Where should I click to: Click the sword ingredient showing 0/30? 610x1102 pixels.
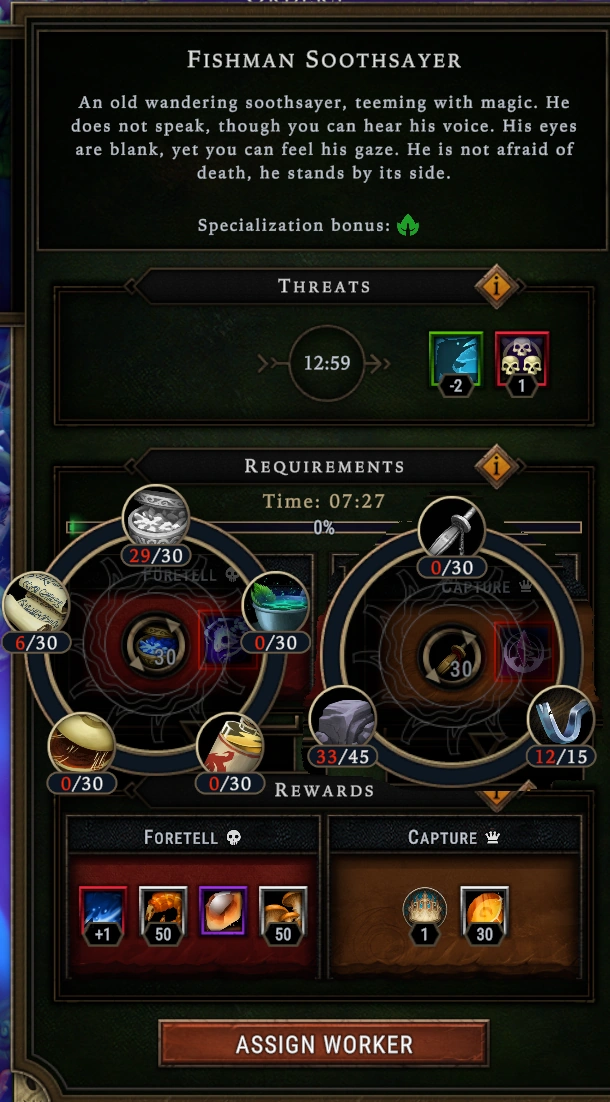[451, 530]
